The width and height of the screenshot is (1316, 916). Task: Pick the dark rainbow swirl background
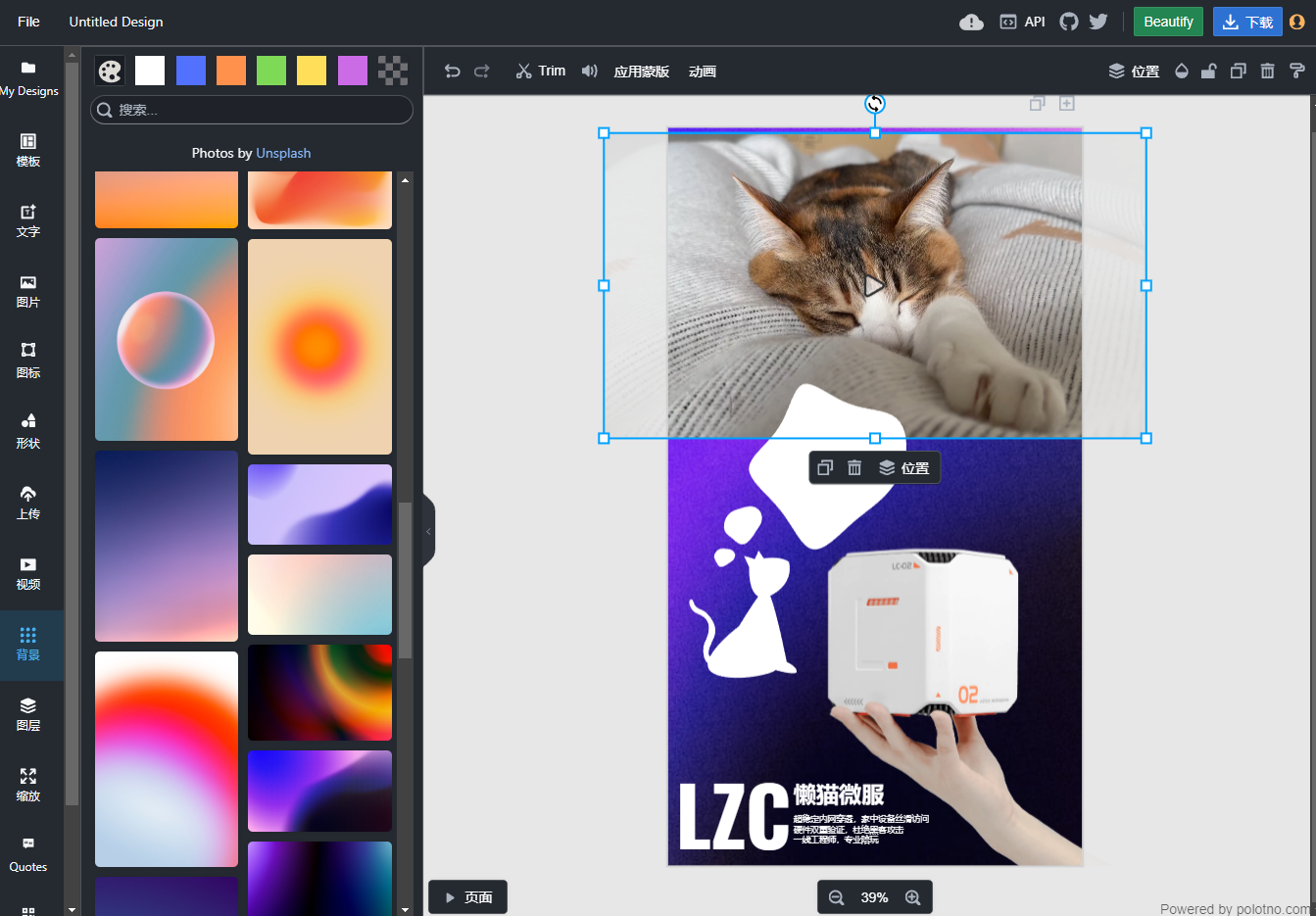pyautogui.click(x=319, y=693)
